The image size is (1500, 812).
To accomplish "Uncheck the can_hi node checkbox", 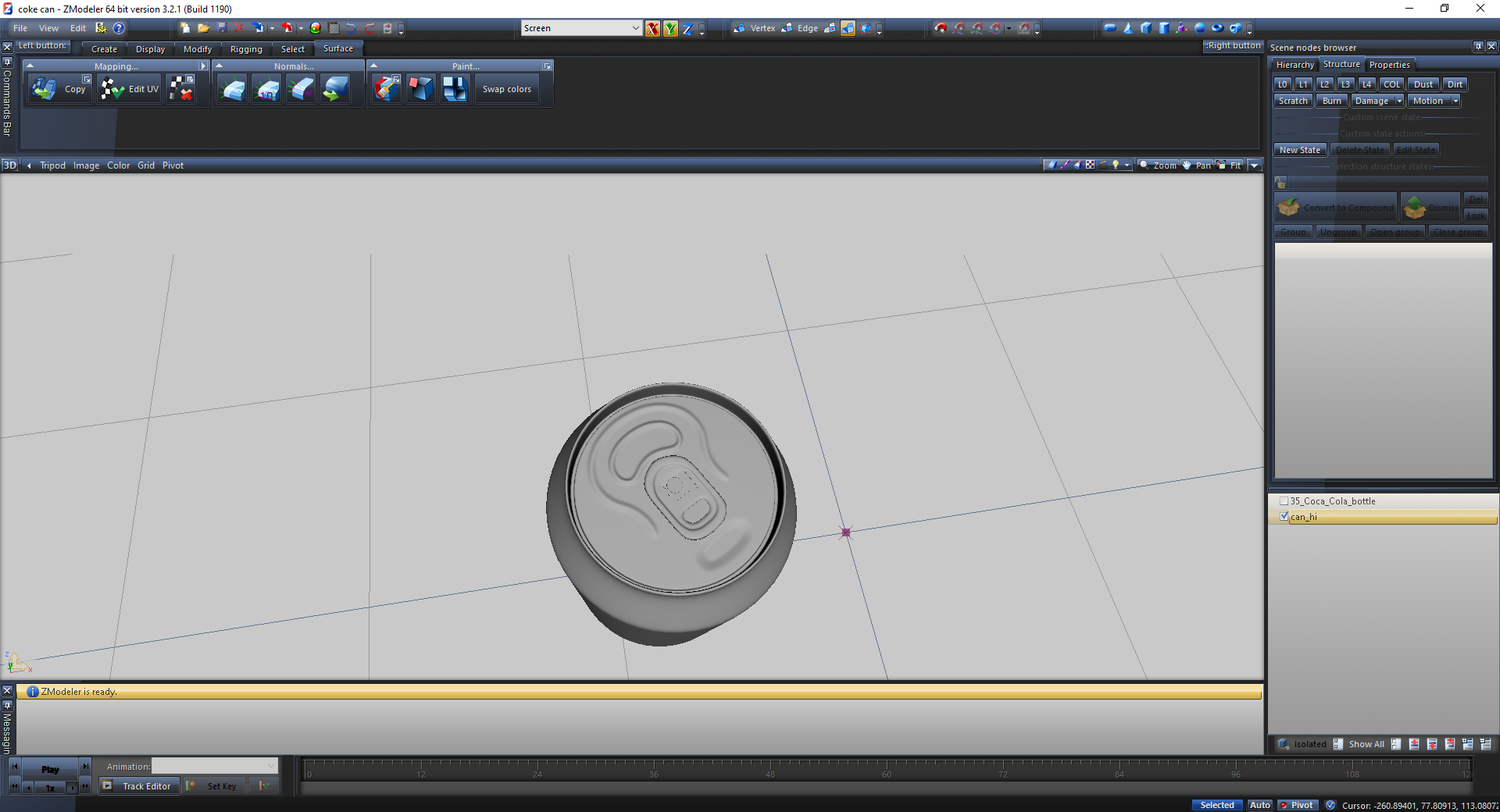I will (x=1284, y=517).
